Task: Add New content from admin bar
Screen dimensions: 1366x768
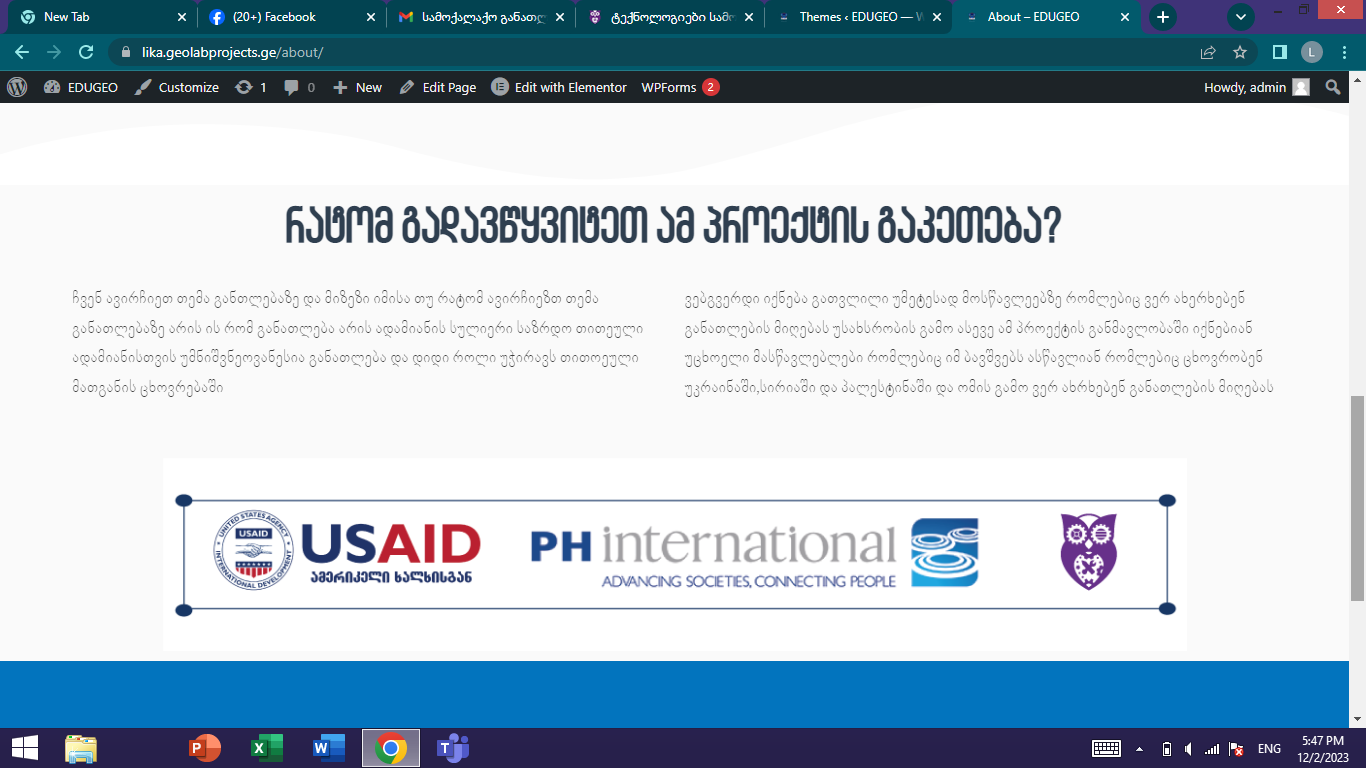Action: pyautogui.click(x=357, y=87)
